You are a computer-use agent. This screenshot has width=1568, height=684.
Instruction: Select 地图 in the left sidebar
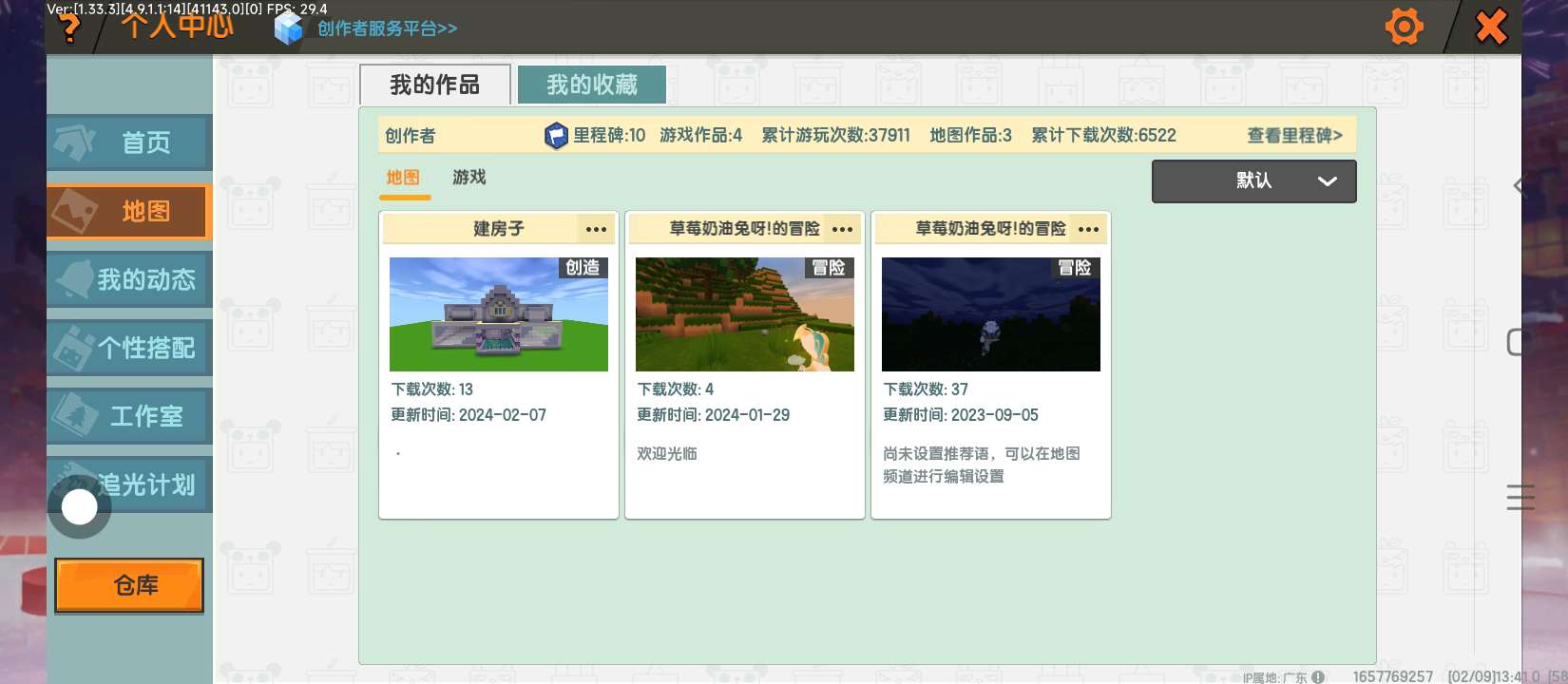(129, 211)
